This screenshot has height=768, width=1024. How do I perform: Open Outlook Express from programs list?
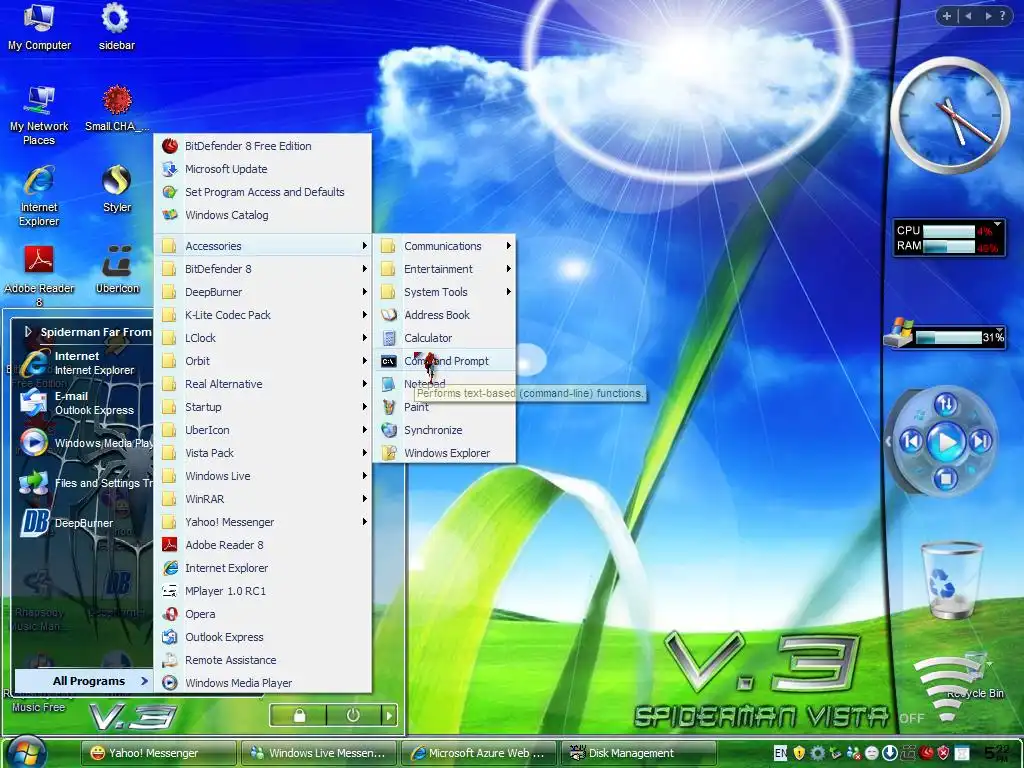[263, 637]
